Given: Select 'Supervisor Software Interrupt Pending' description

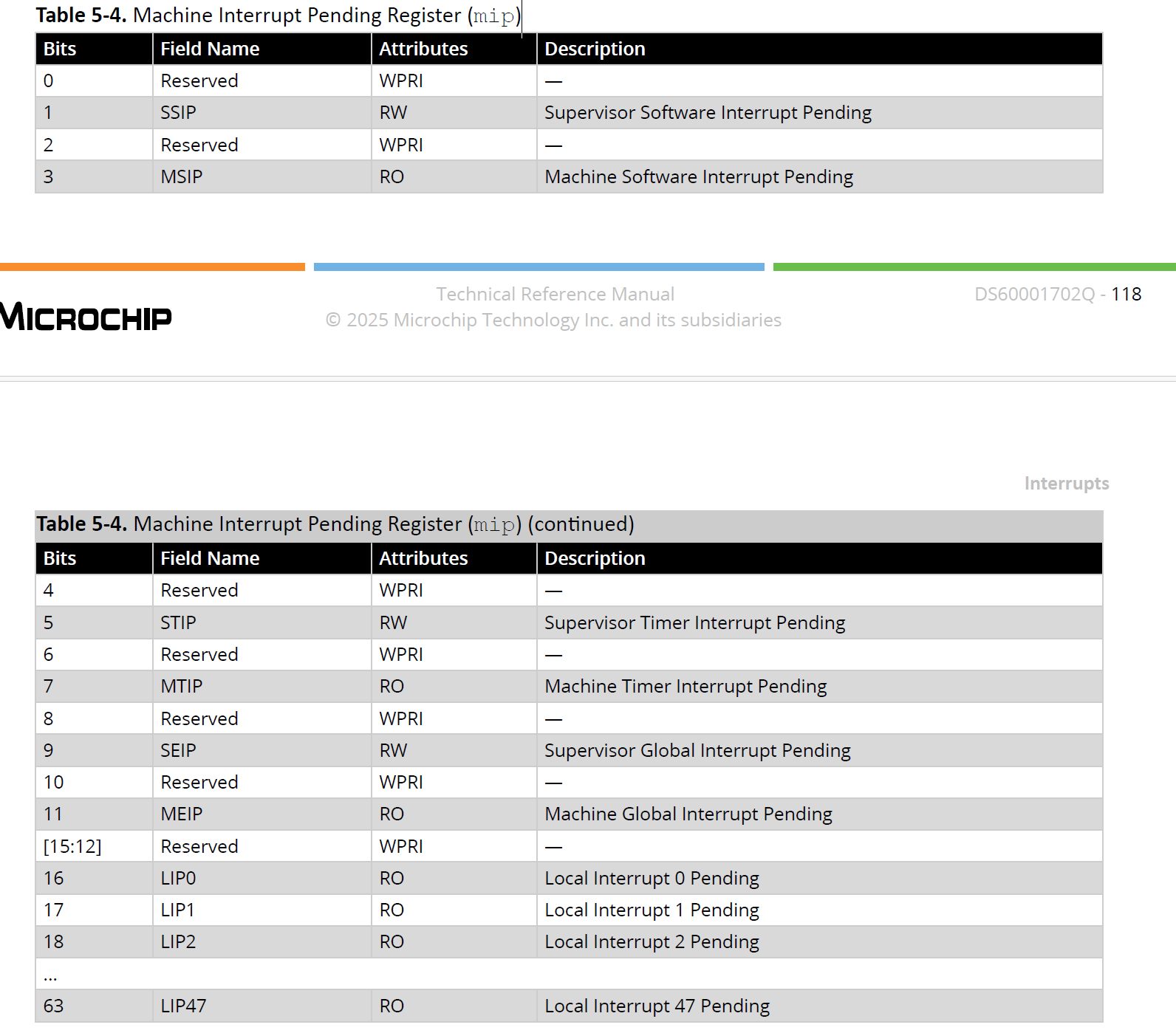Looking at the screenshot, I should pos(708,113).
